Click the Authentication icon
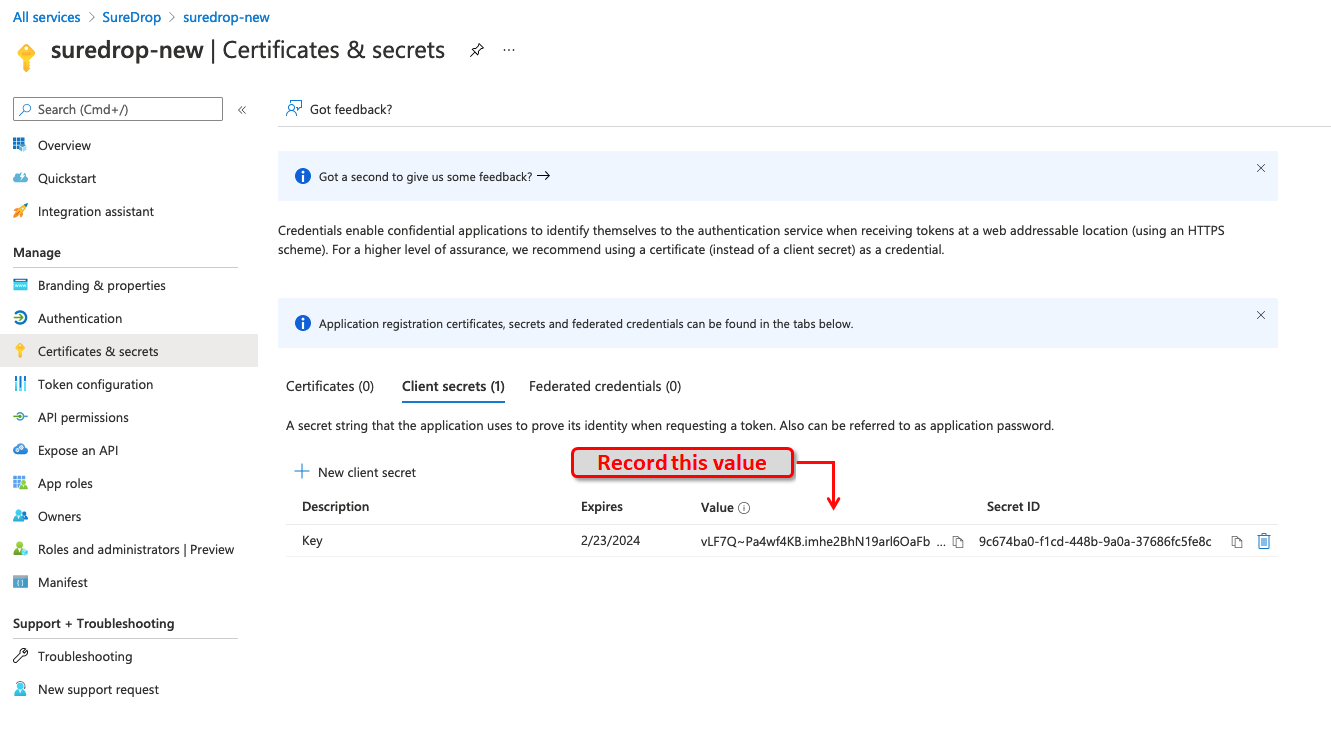1331x755 pixels. 20,318
